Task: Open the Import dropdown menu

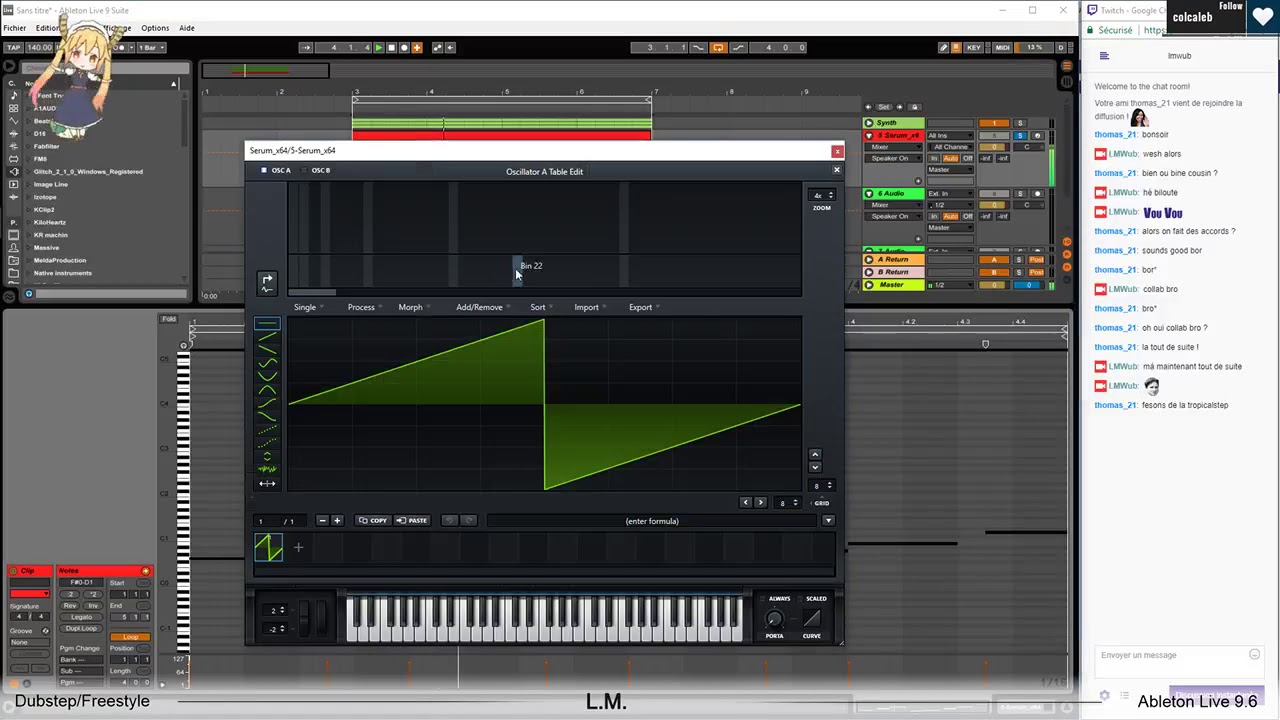Action: click(x=590, y=307)
